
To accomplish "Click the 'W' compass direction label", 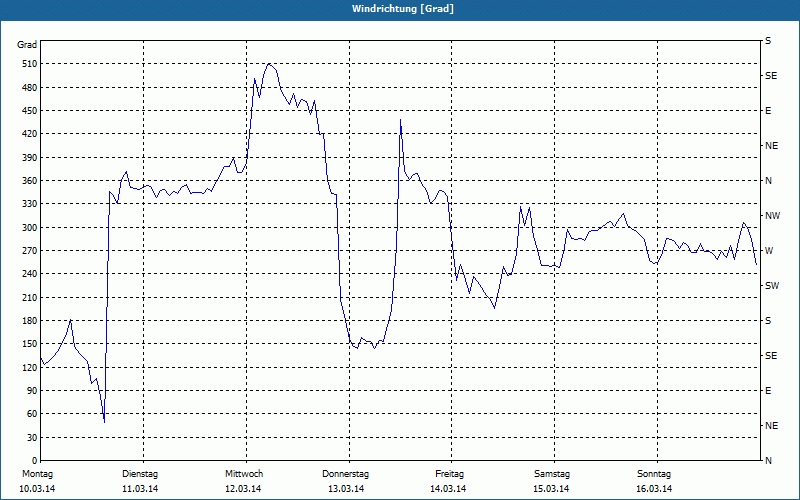I will (769, 251).
